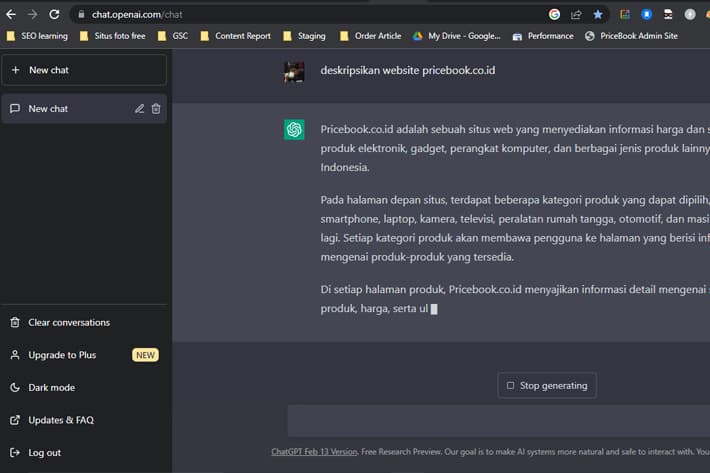Open GSC bookmark folder
The width and height of the screenshot is (710, 473).
173,36
